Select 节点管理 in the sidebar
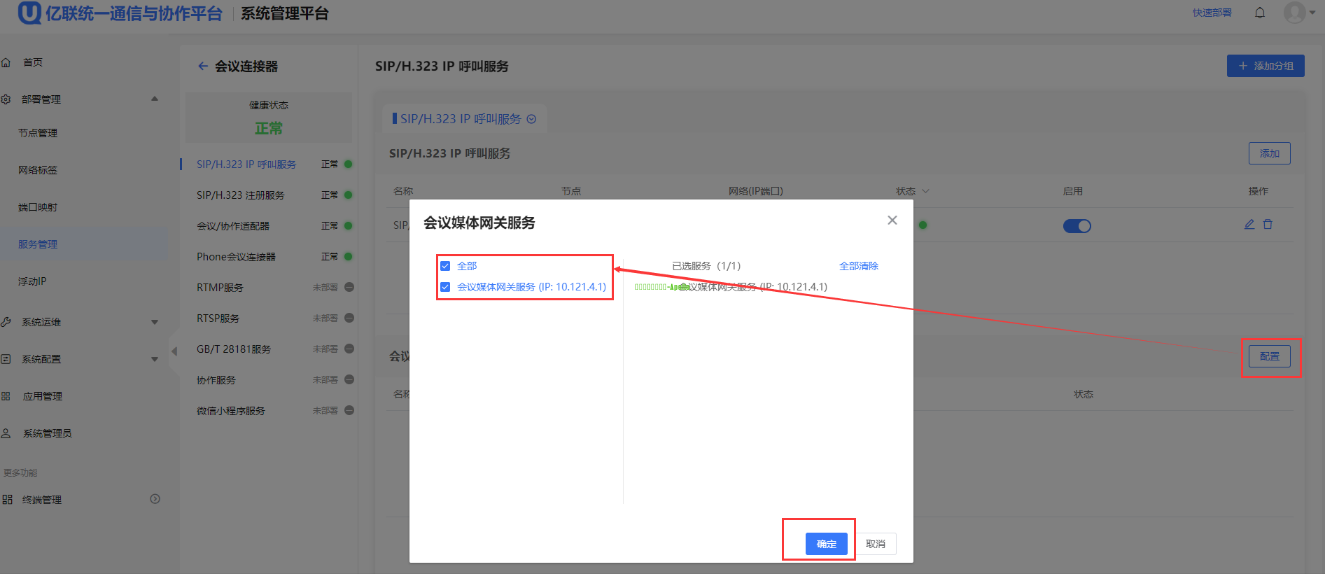The height and width of the screenshot is (574, 1325). 38,133
